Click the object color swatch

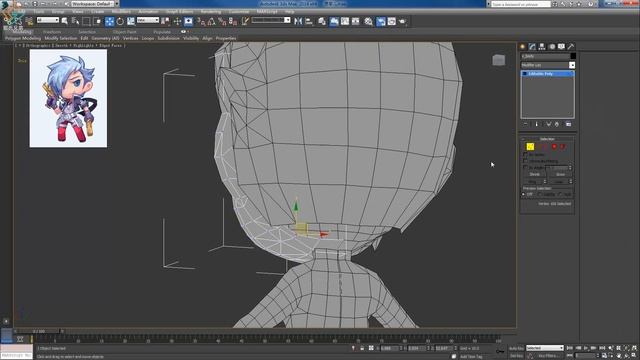tap(573, 56)
